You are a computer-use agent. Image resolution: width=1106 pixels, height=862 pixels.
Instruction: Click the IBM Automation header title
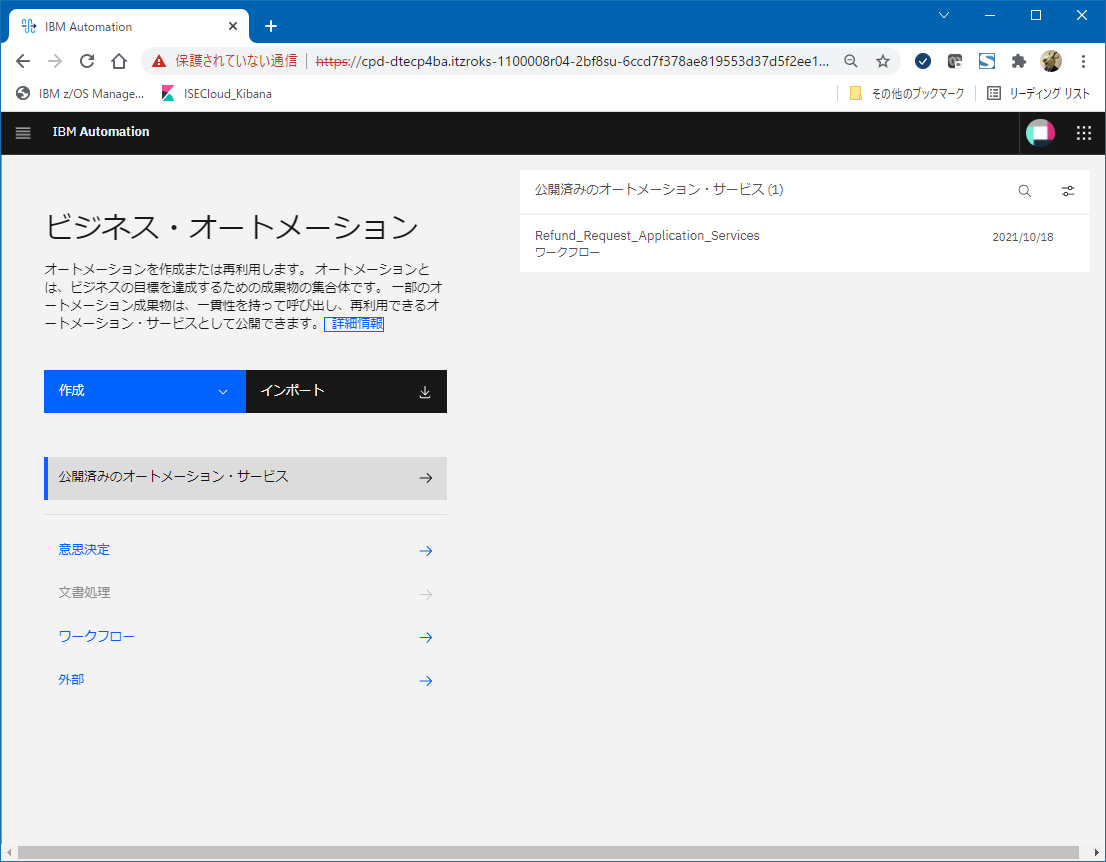pos(101,132)
